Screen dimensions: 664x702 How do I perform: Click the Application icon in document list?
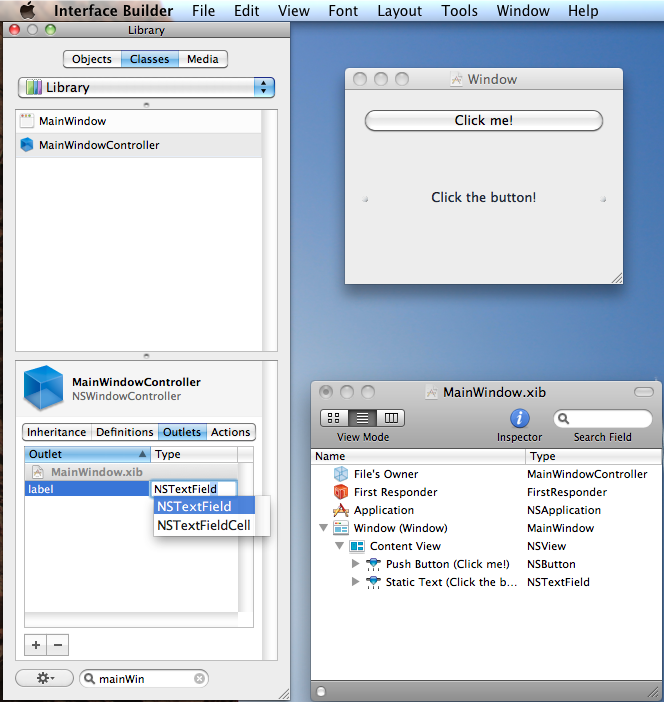341,510
